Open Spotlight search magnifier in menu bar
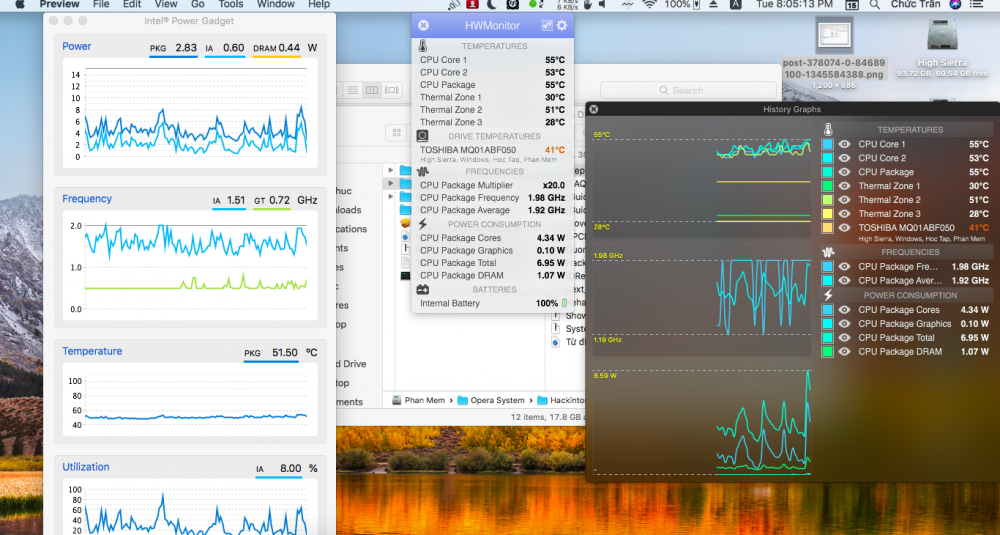1000x535 pixels. (x=874, y=4)
